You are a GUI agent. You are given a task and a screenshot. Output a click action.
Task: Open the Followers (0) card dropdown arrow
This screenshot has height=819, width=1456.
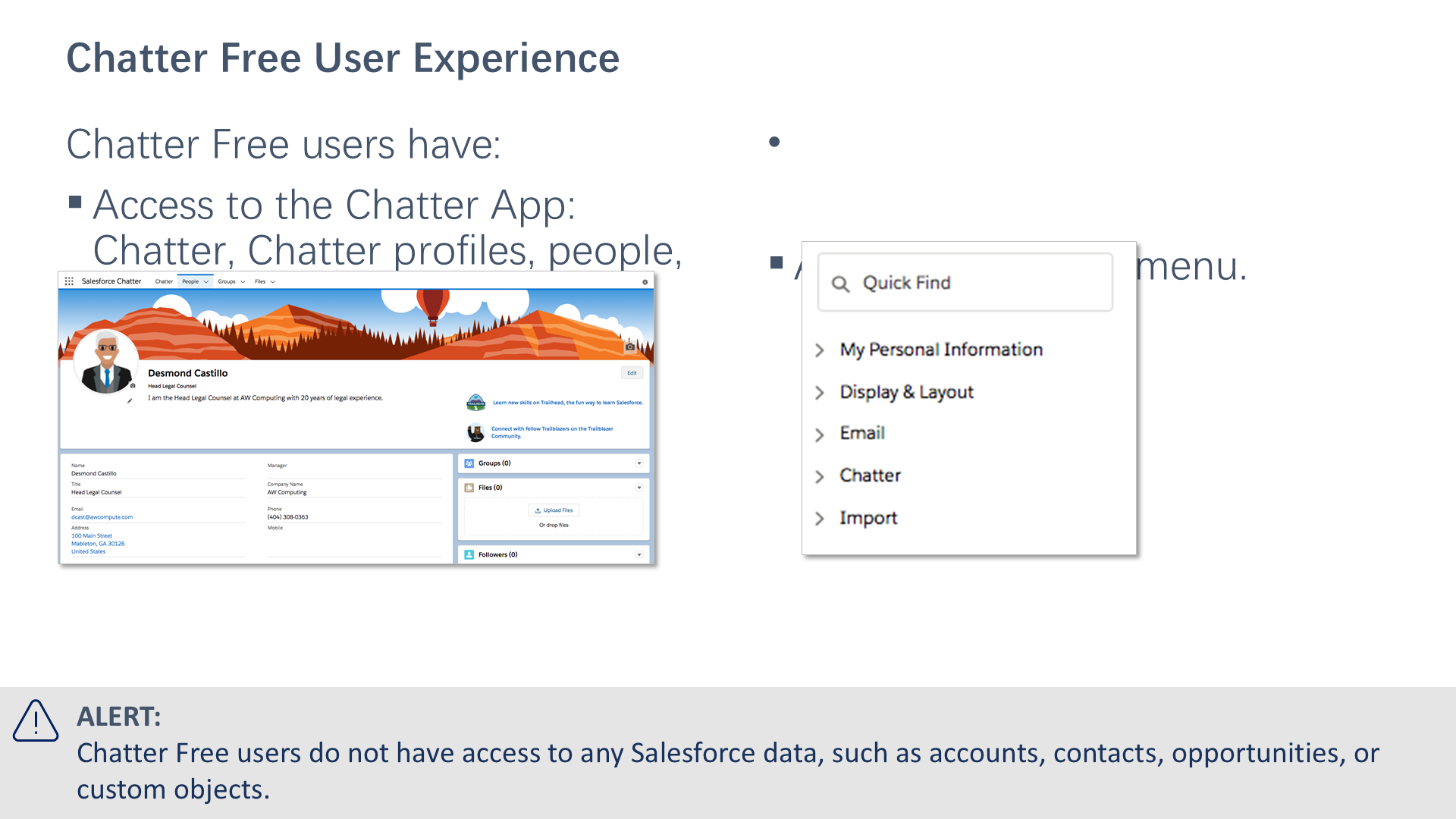[639, 554]
